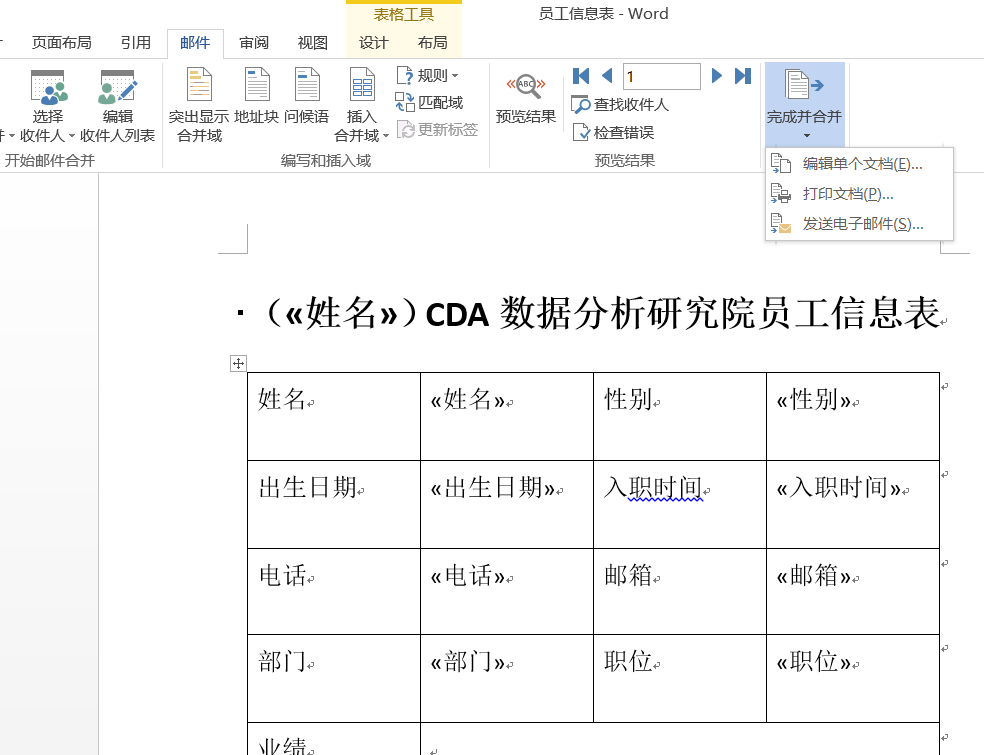Click the 职位 label cell
Screen dimensions: 984x755
[680, 678]
